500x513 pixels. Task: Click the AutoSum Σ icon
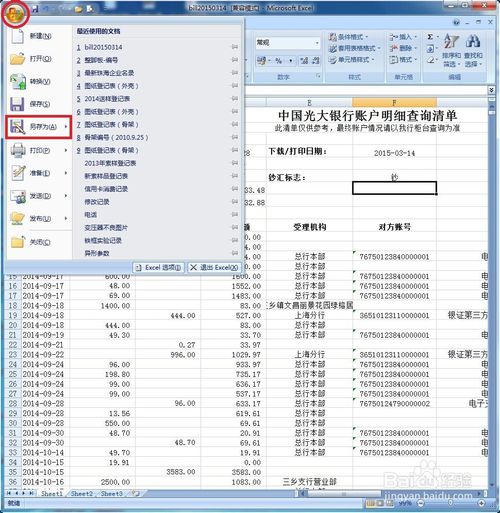click(x=430, y=37)
